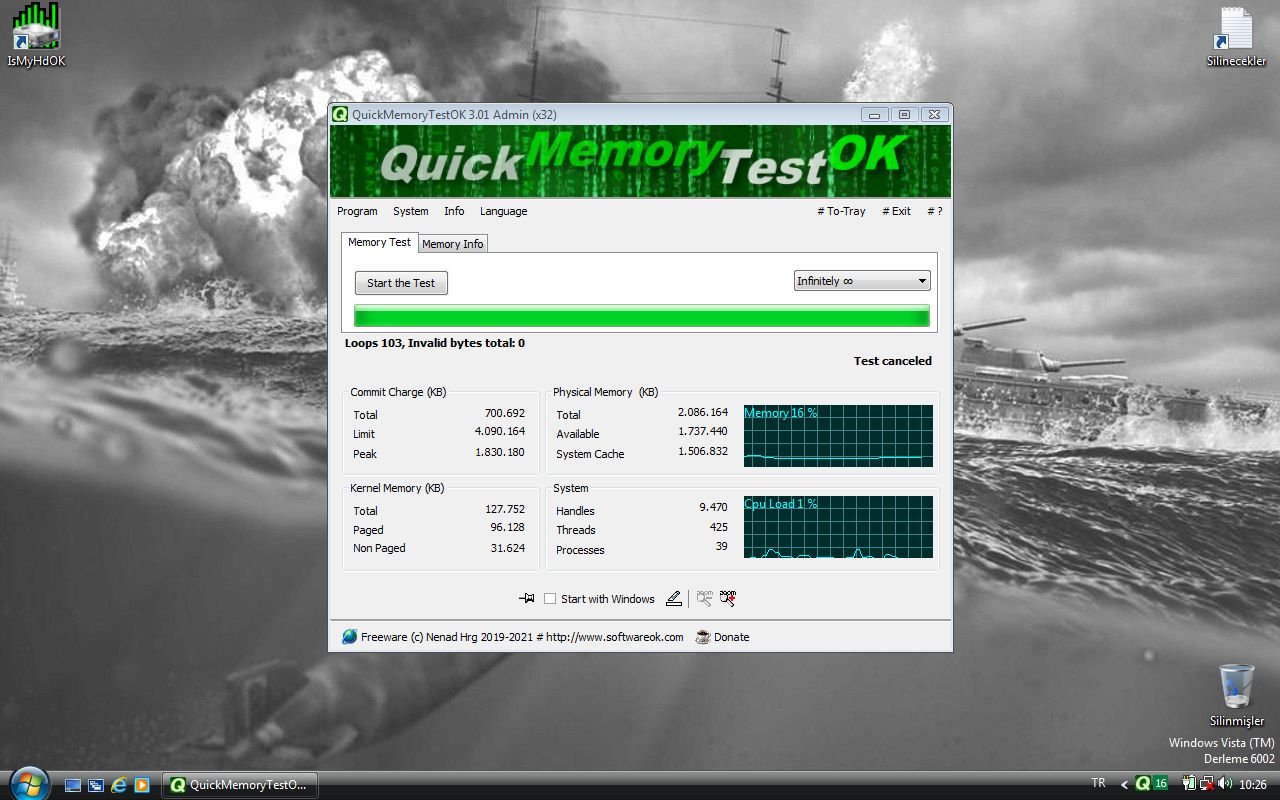
Task: Click Commit Charge Total value 700.692
Action: (x=505, y=413)
